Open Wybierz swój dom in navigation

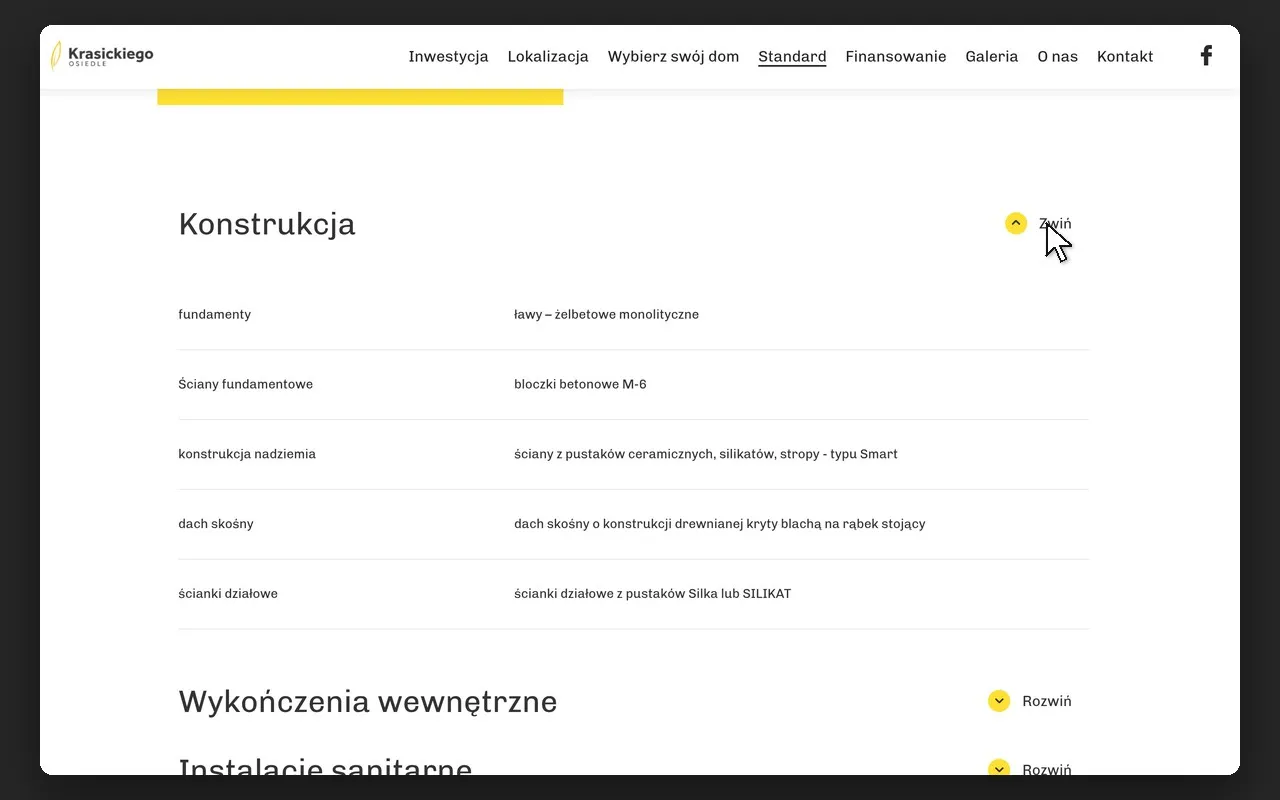pyautogui.click(x=673, y=56)
